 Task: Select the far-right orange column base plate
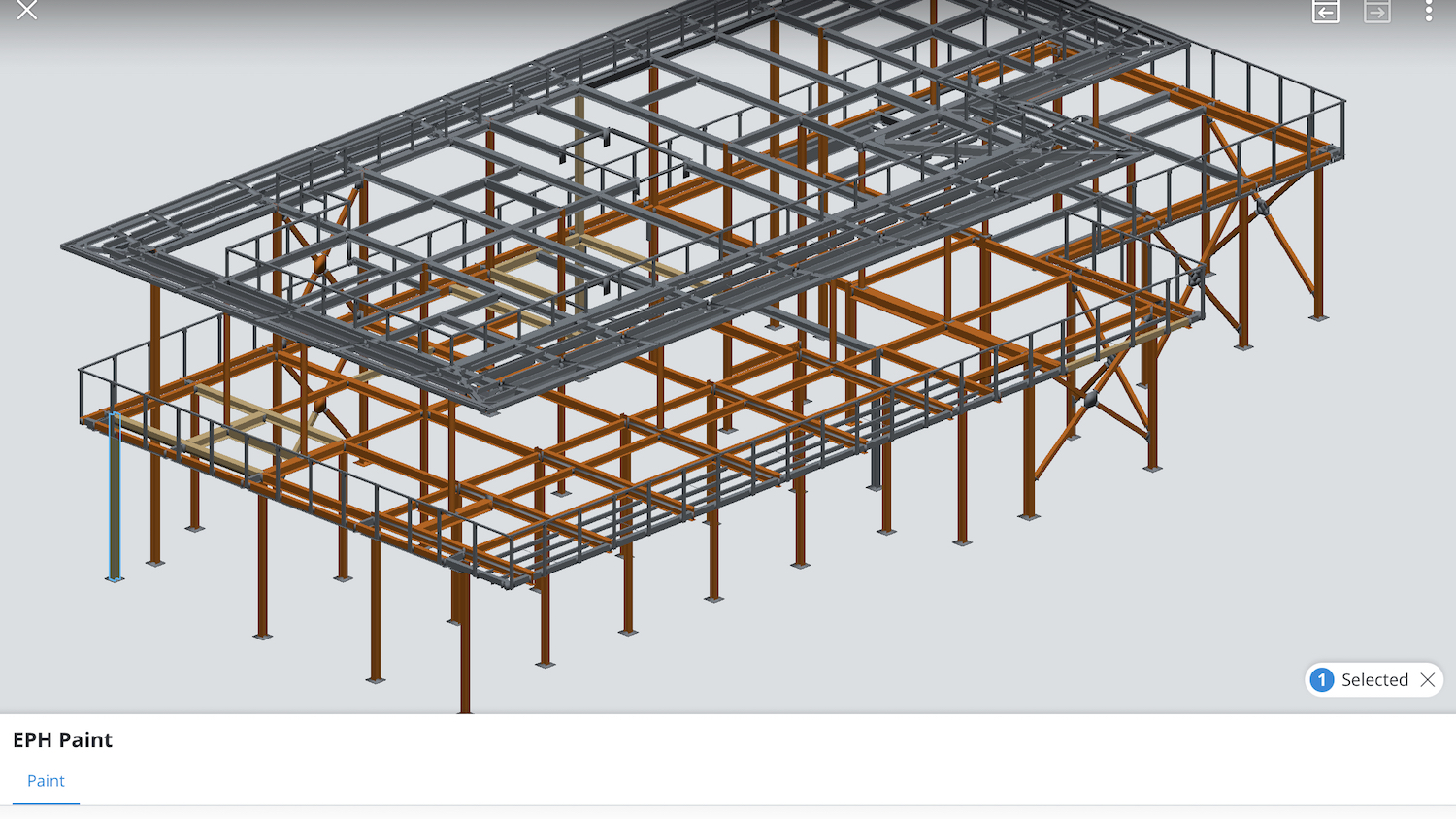click(1318, 316)
